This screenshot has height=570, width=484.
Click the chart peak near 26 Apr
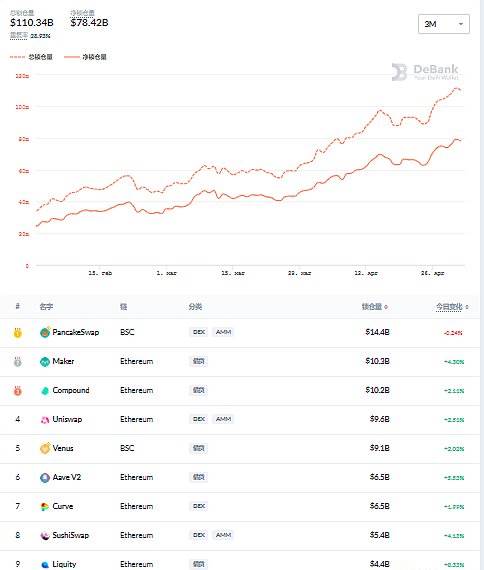(456, 88)
